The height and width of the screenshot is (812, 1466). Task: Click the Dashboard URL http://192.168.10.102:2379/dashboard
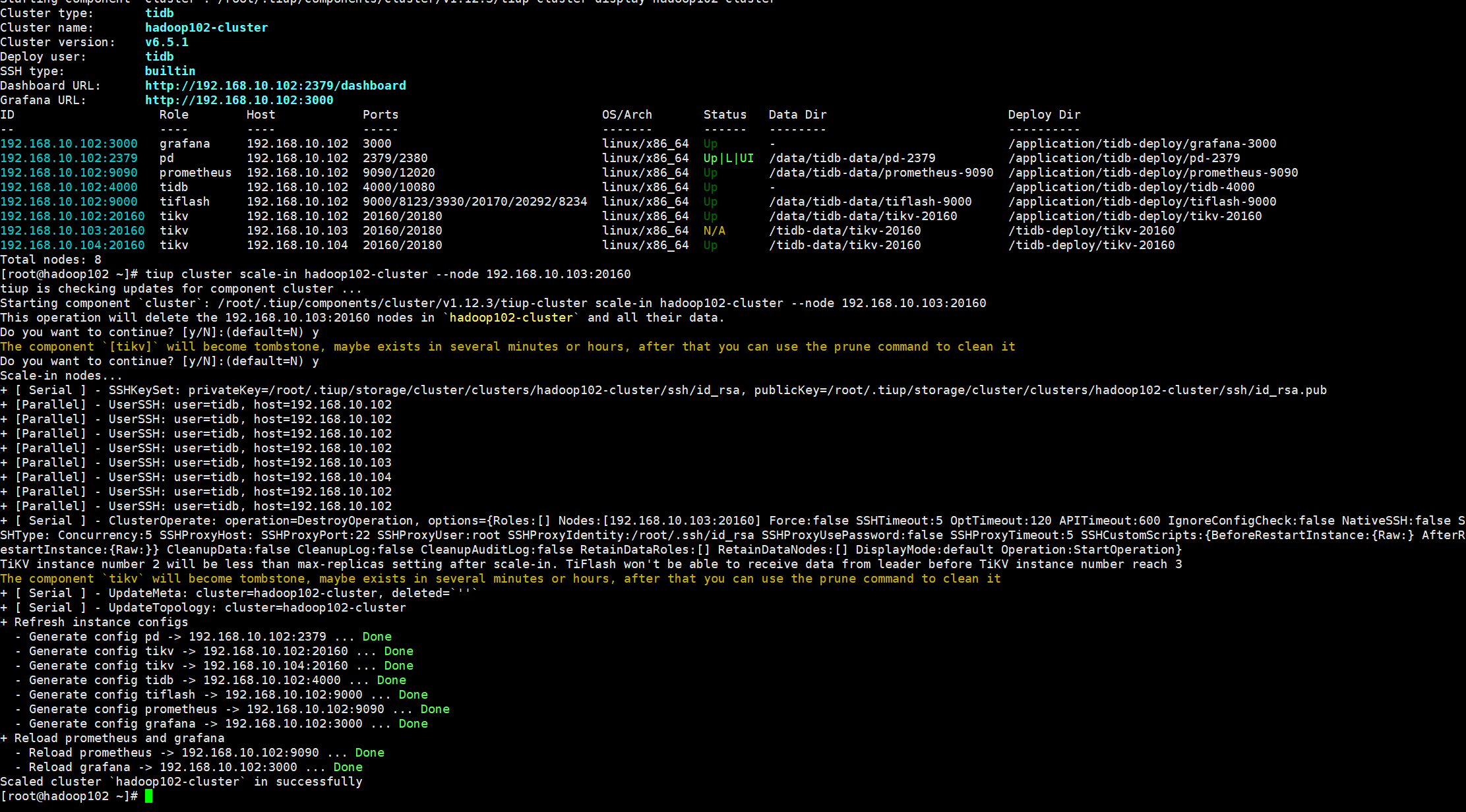pos(276,86)
